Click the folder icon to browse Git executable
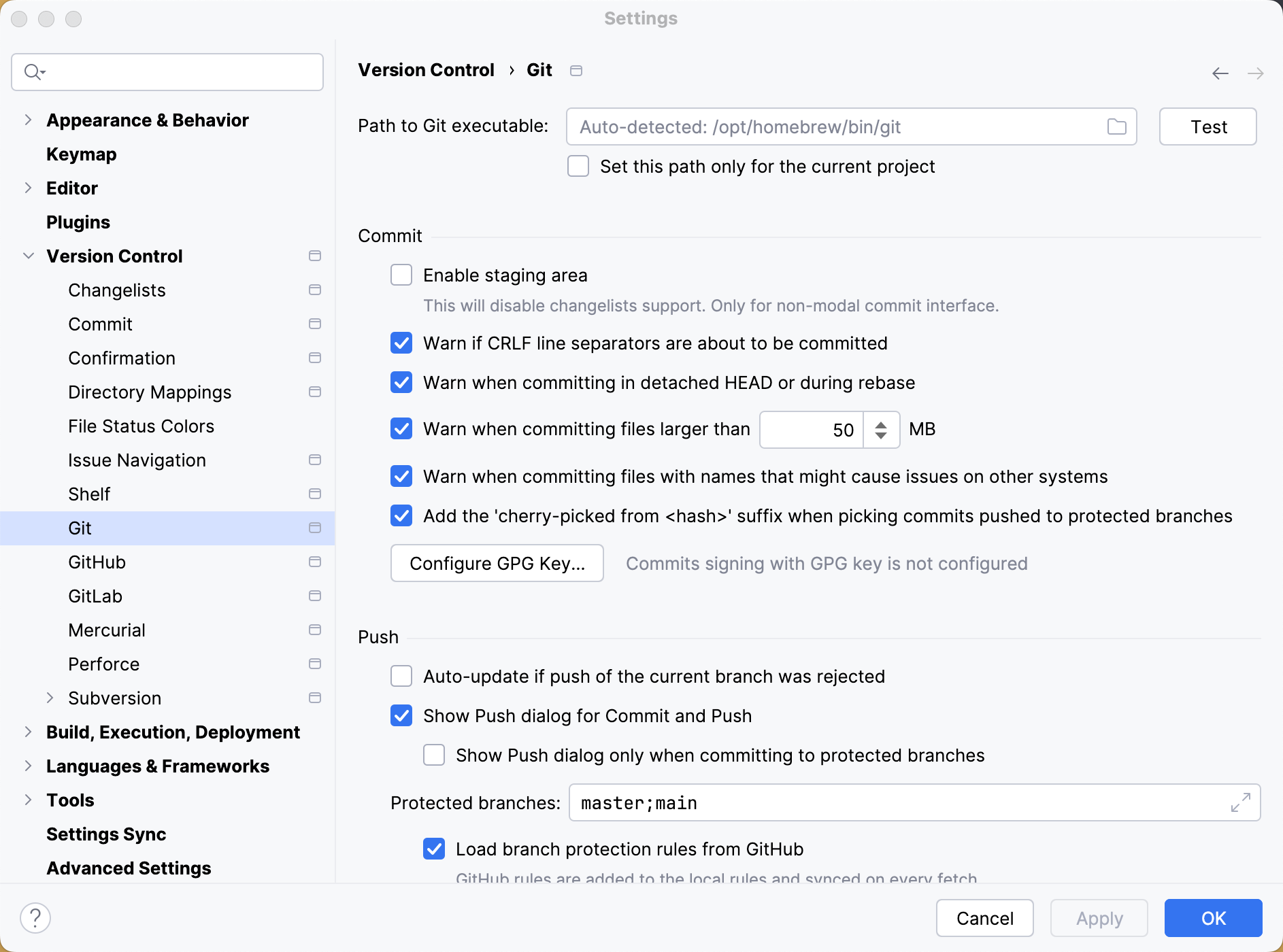This screenshot has width=1283, height=952. pos(1116,126)
